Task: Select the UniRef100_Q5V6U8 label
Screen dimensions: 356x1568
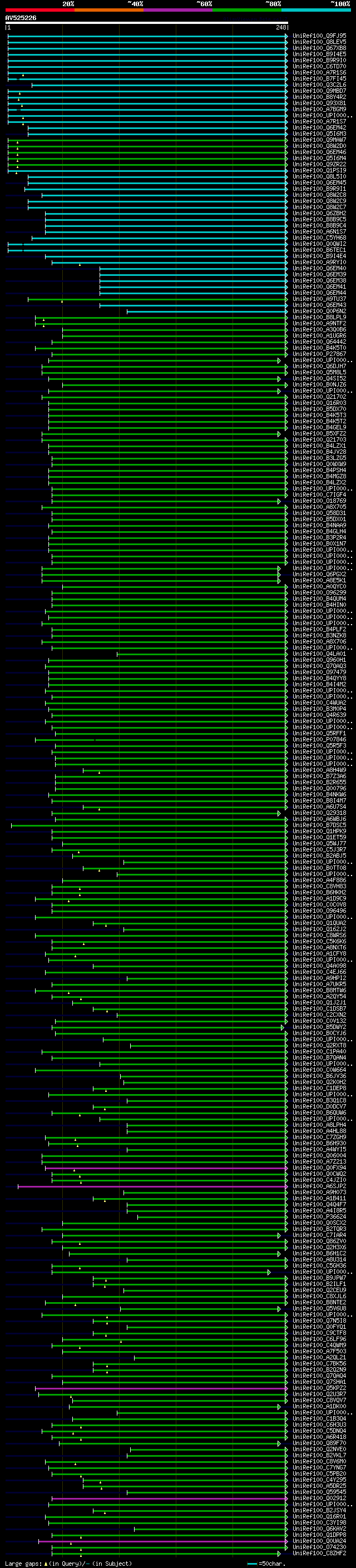Action: click(319, 1309)
